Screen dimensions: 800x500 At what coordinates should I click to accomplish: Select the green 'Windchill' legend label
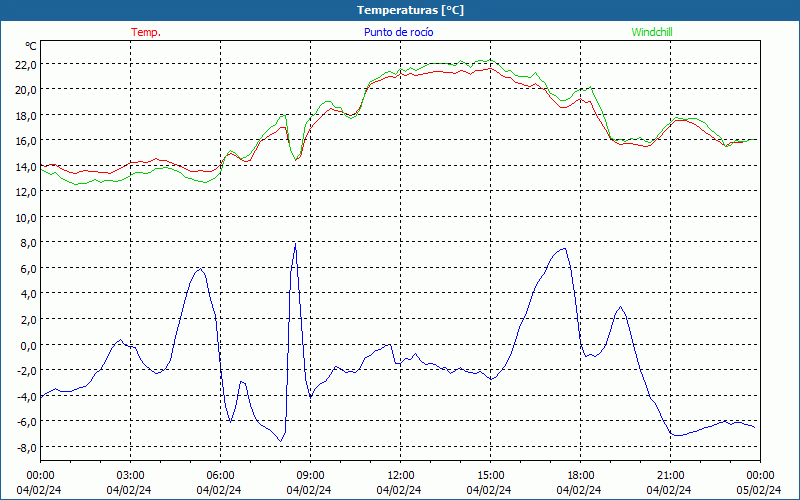point(652,32)
